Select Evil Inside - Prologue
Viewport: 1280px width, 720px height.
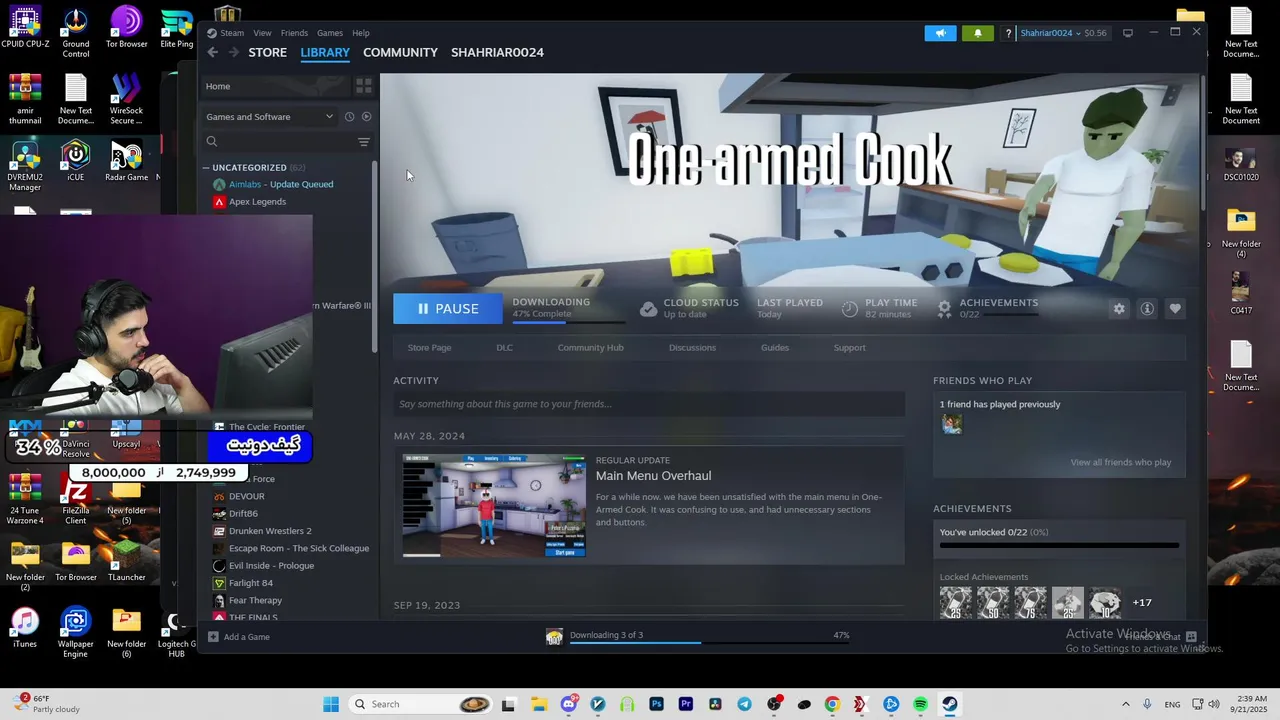point(271,566)
